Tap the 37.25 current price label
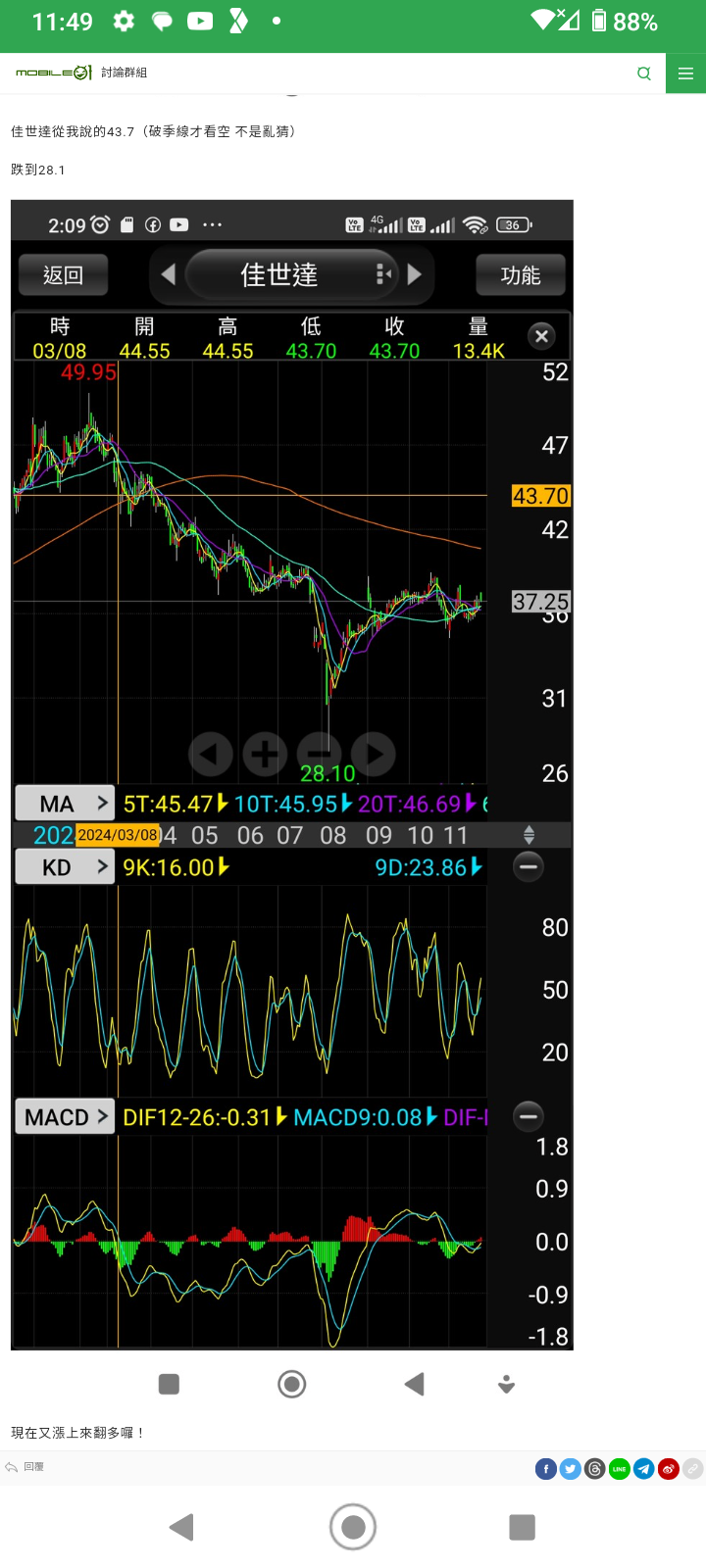706x1568 pixels. click(541, 602)
